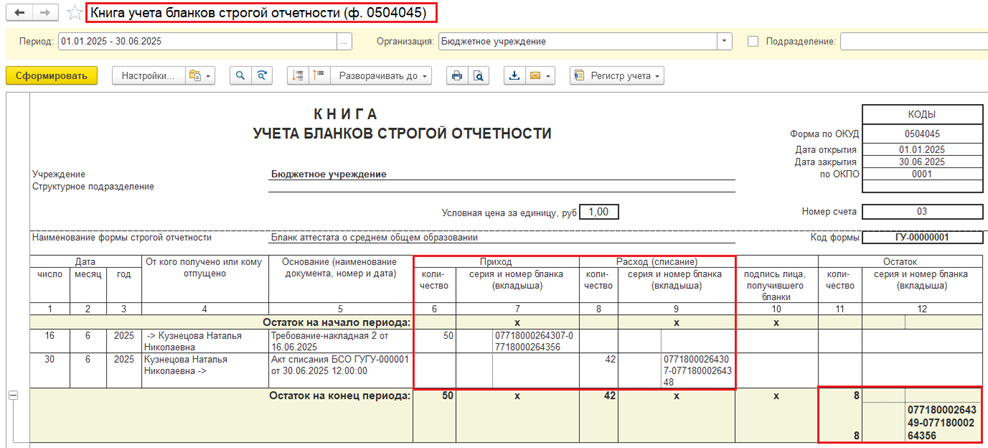Save report to file with download icon

coord(514,76)
